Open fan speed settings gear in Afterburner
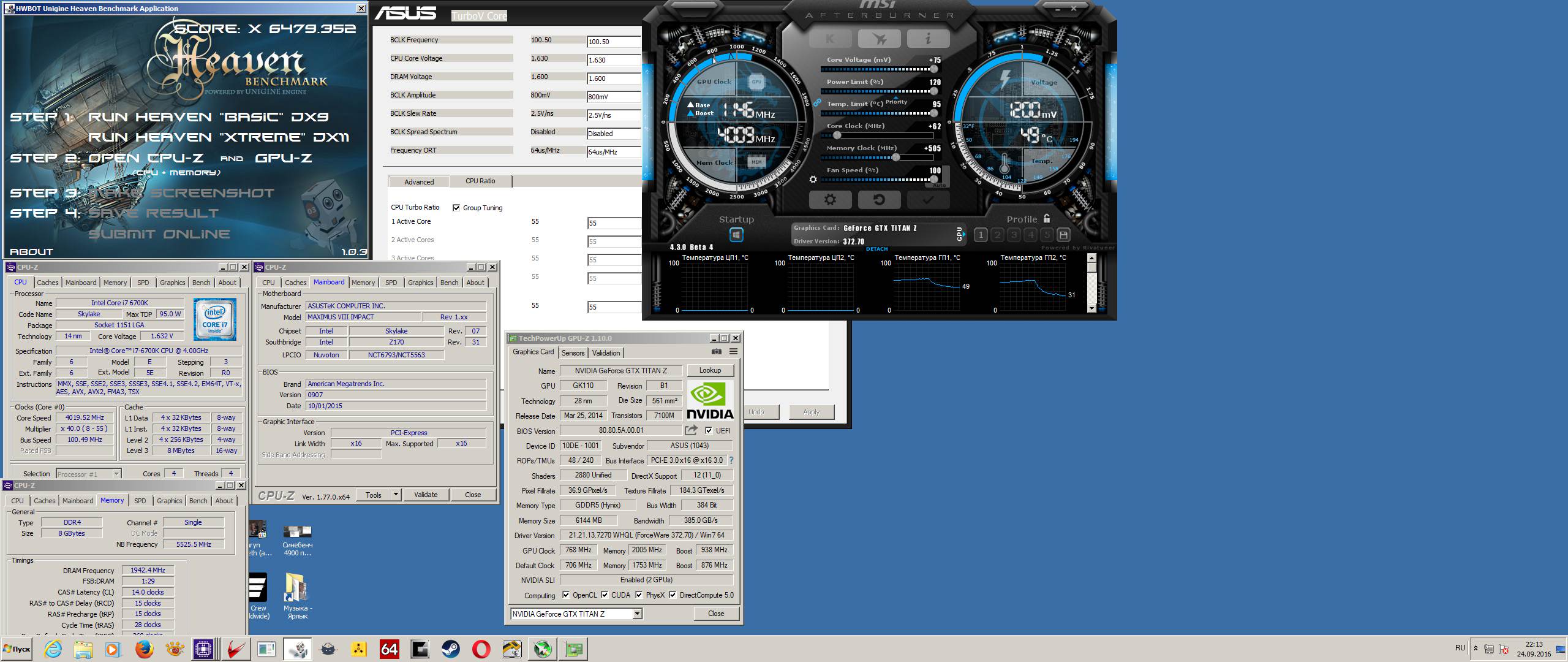Viewport: 1568px width, 662px height. pos(813,180)
